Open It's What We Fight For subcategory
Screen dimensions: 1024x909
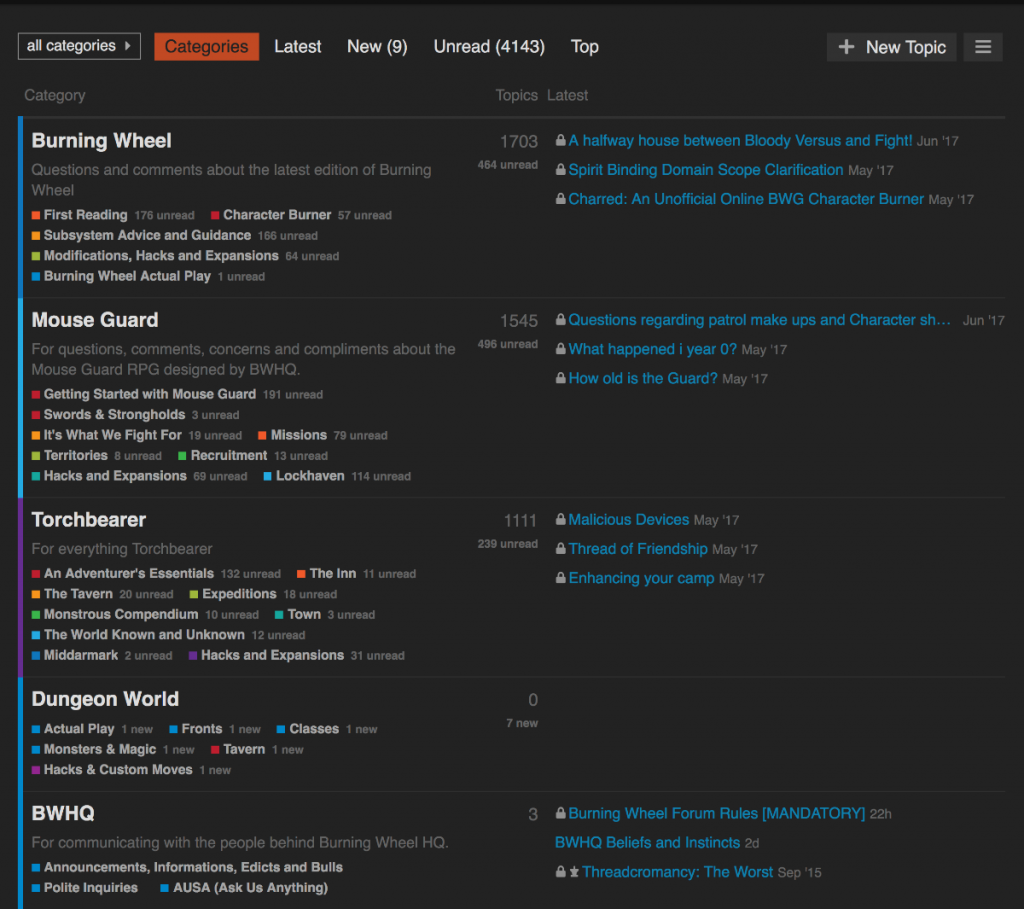(x=112, y=435)
